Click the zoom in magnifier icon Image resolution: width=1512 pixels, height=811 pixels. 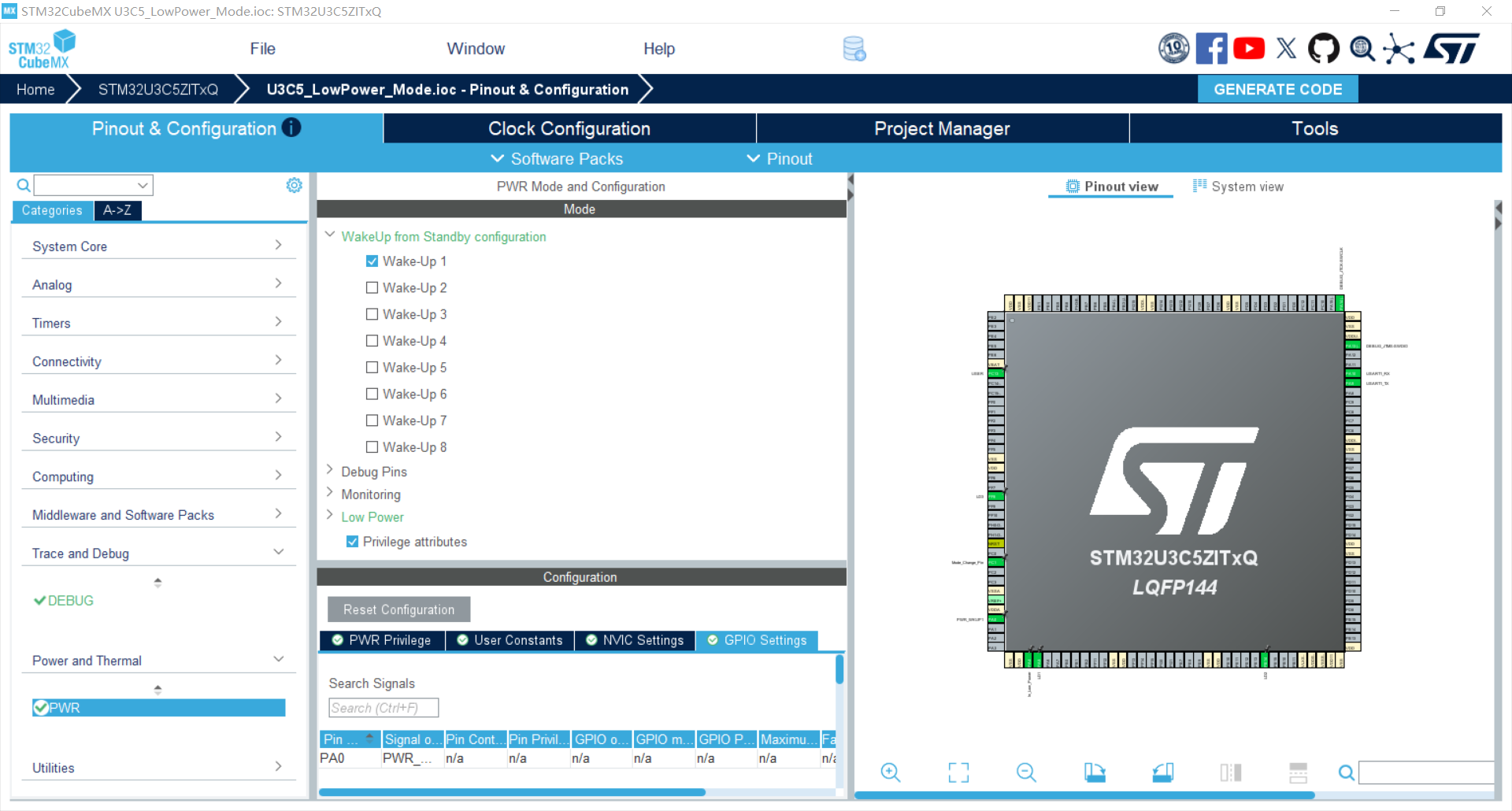891,772
